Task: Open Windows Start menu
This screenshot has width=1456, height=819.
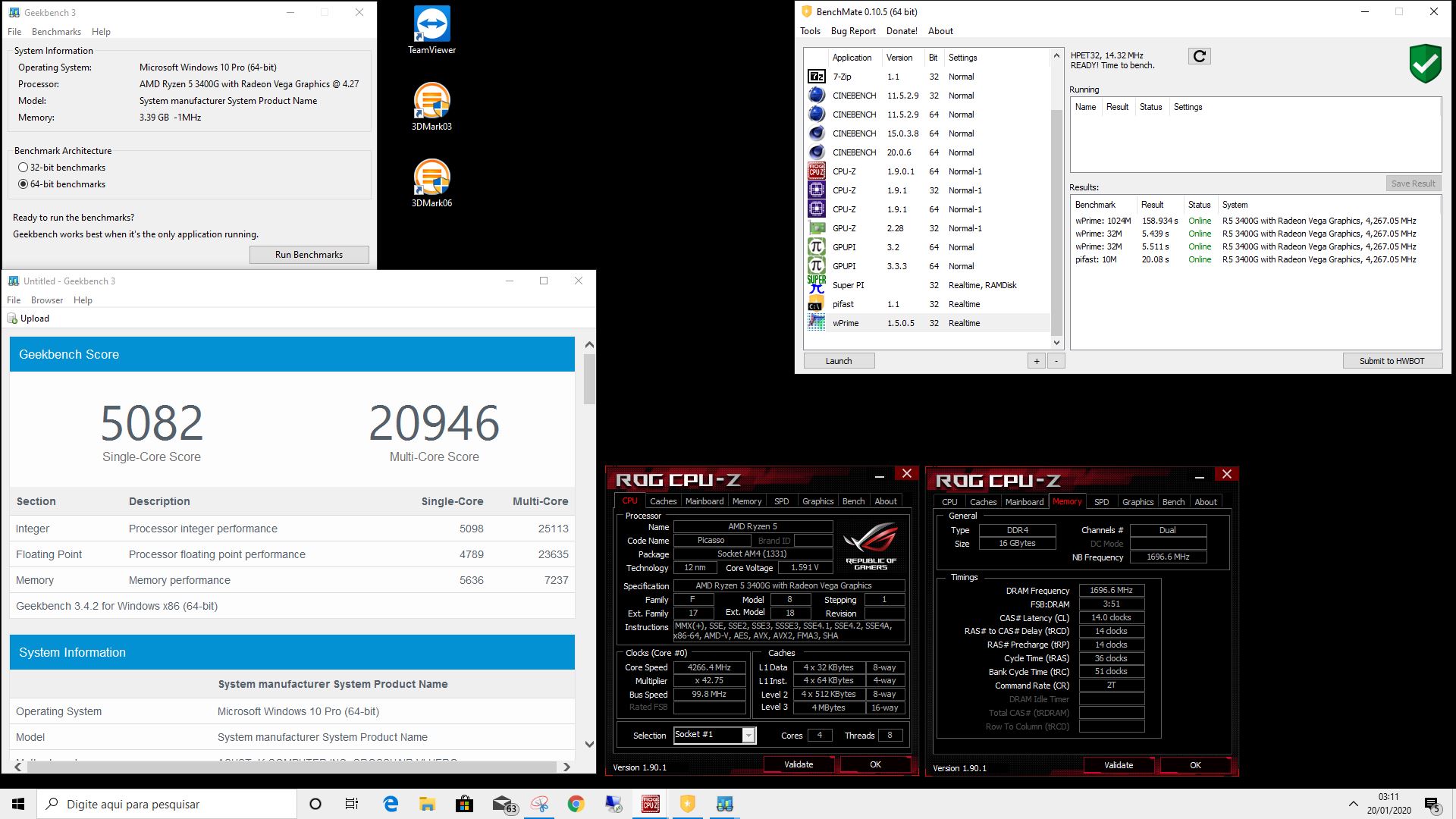Action: pyautogui.click(x=18, y=804)
